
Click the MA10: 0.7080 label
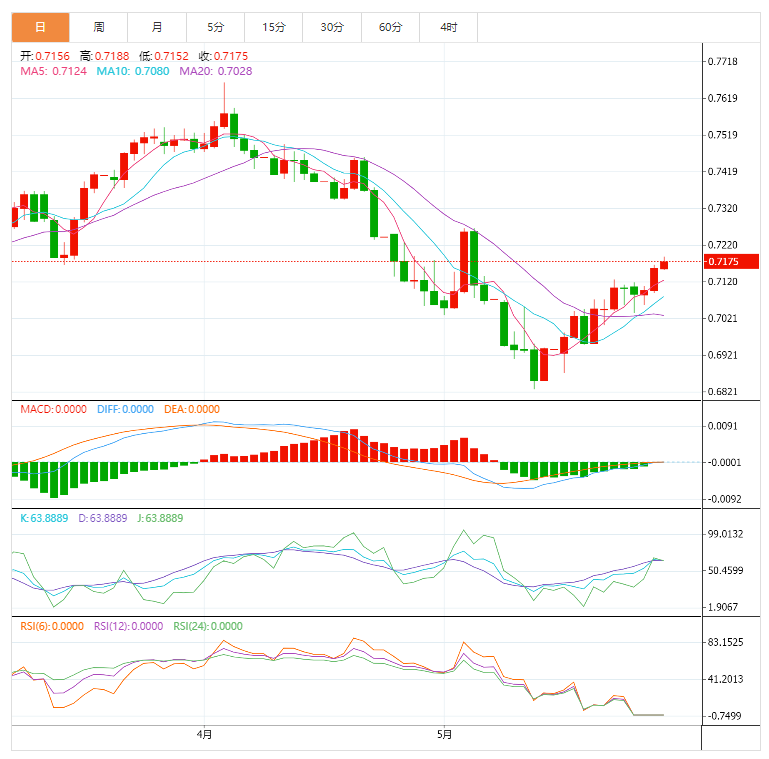pos(133,71)
